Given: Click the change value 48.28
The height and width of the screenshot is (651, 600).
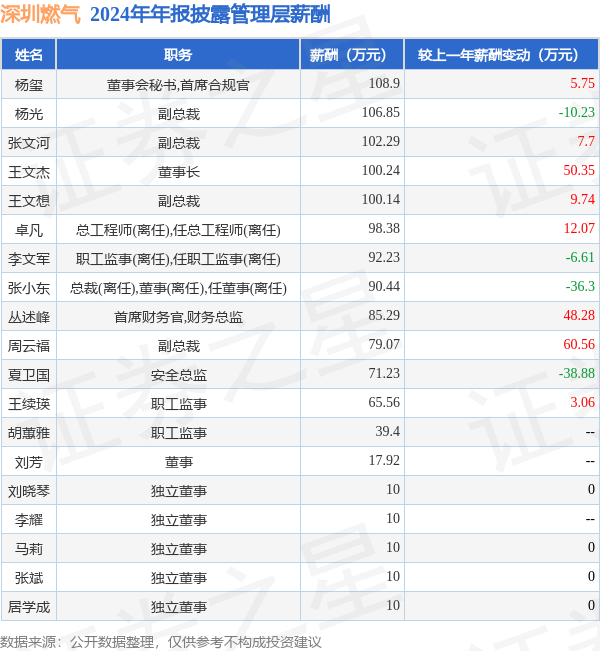Looking at the screenshot, I should tap(579, 315).
